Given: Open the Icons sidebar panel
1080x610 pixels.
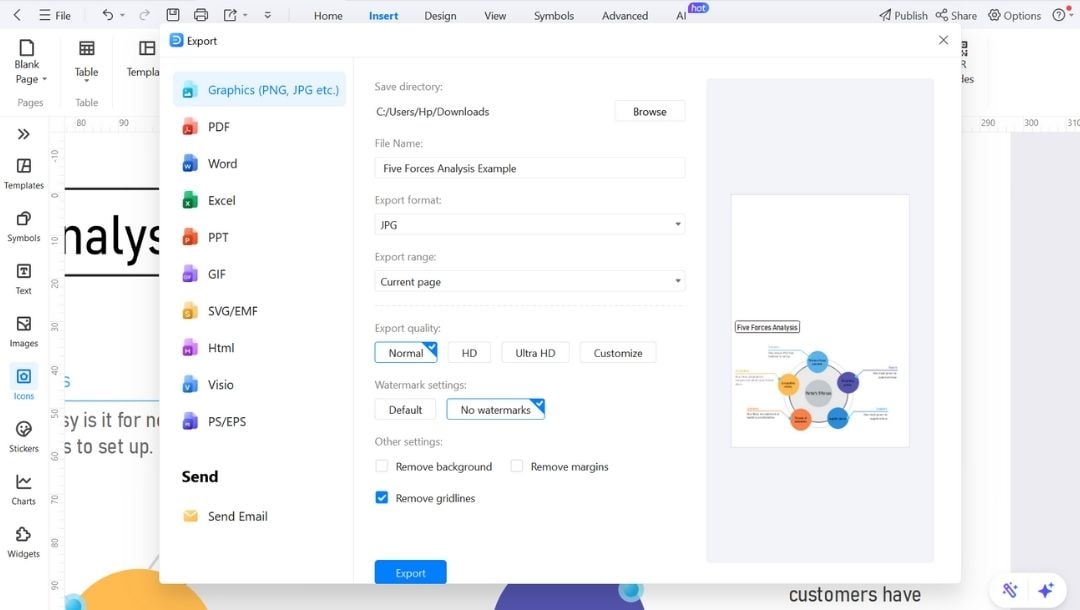Looking at the screenshot, I should [23, 384].
